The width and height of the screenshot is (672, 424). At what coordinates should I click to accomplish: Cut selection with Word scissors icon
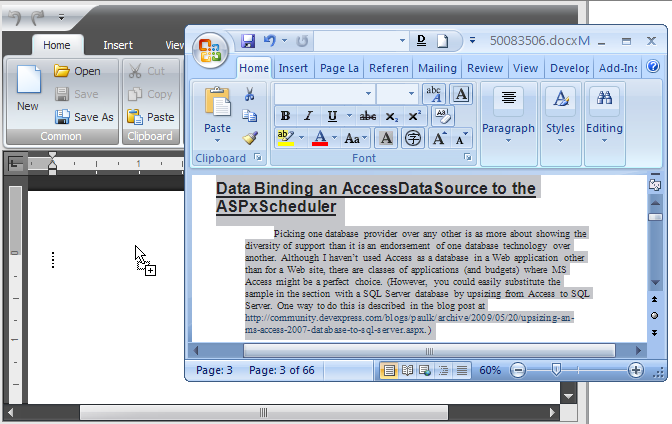point(249,94)
